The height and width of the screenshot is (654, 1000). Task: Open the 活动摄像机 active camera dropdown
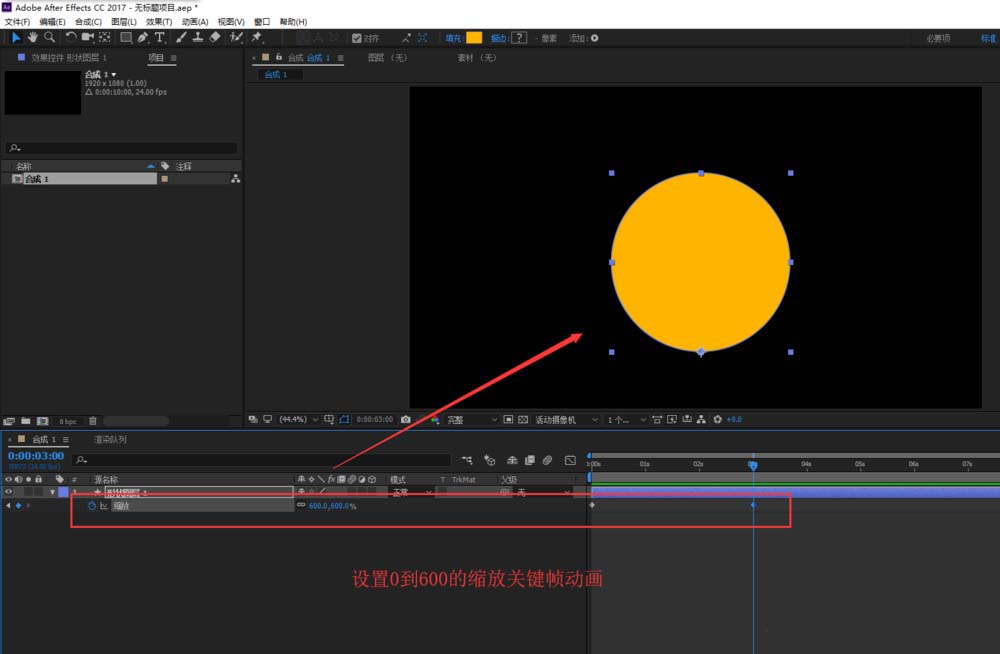click(566, 420)
